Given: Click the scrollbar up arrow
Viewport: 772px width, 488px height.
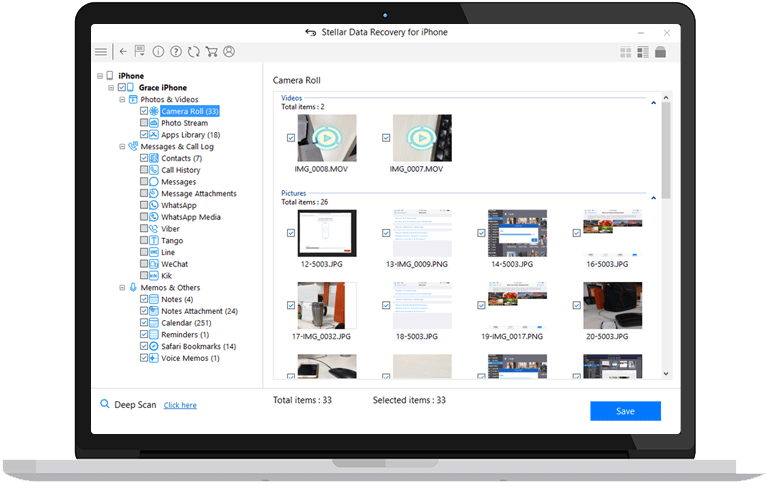Looking at the screenshot, I should tap(666, 98).
